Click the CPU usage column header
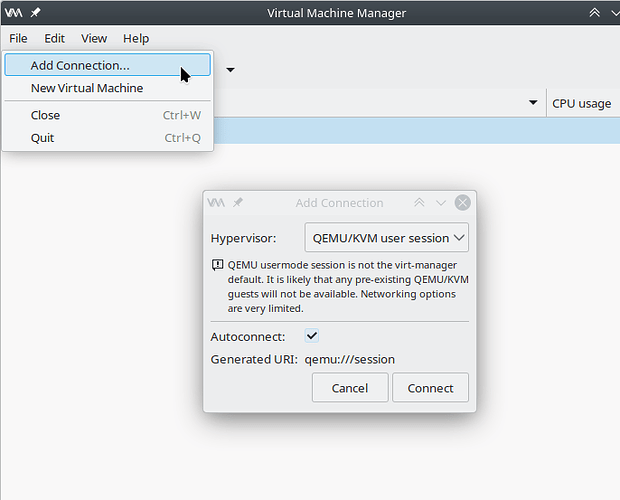This screenshot has height=500, width=620. coord(582,103)
